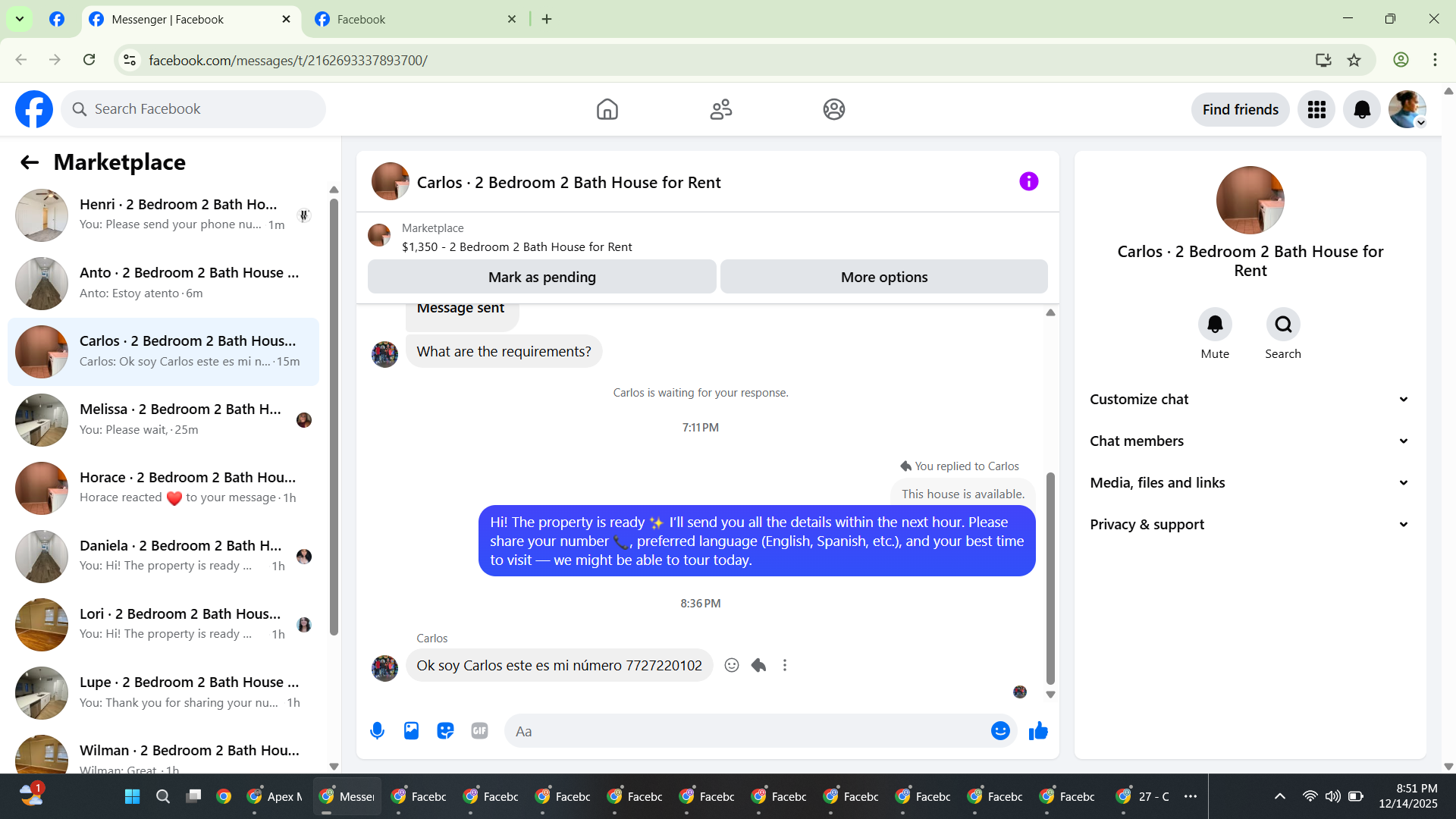This screenshot has height=819, width=1456.
Task: React to Carlos's message with emoji
Action: 731,666
